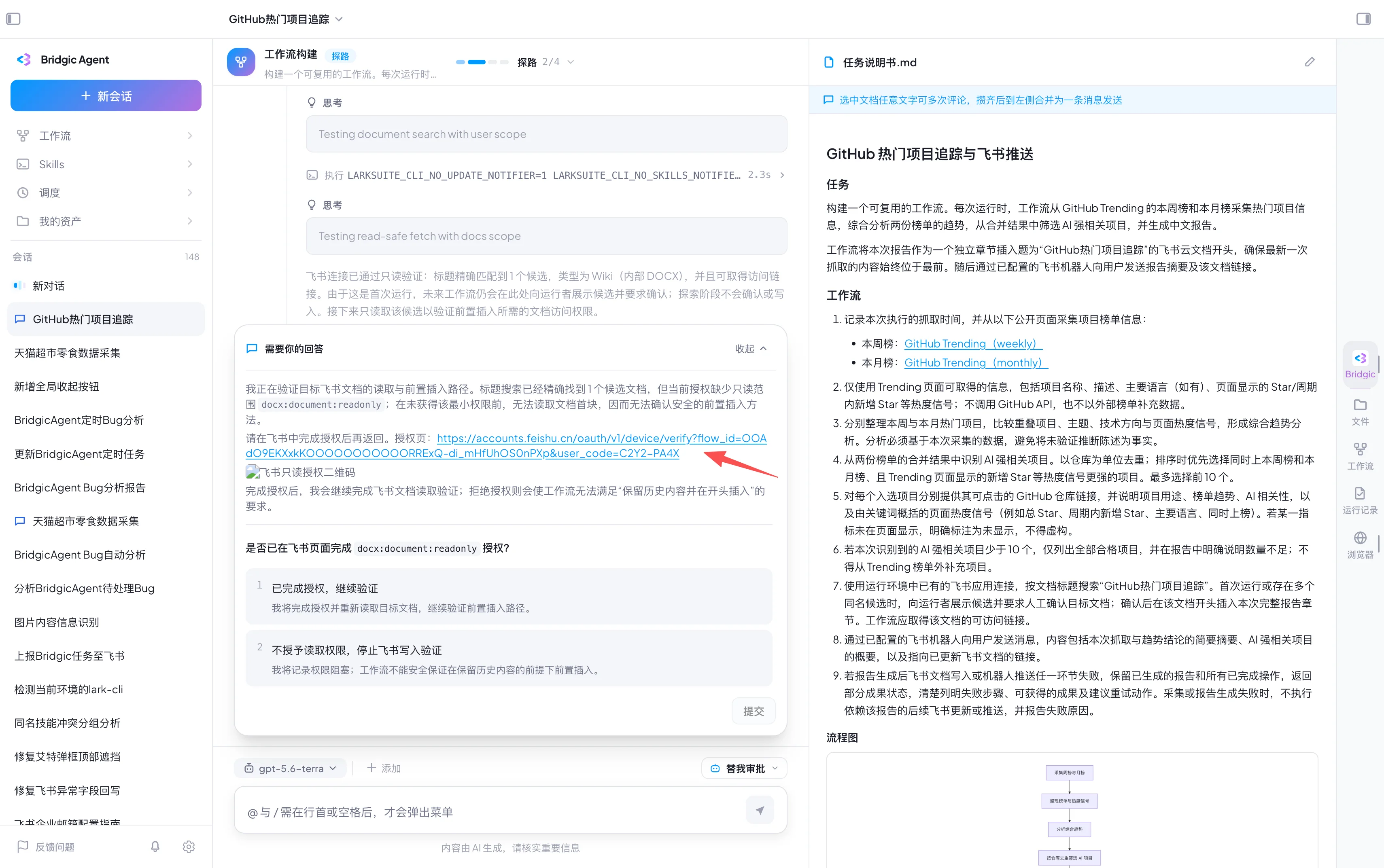
Task: Open 运行记录 panel in right rail
Action: click(1360, 501)
